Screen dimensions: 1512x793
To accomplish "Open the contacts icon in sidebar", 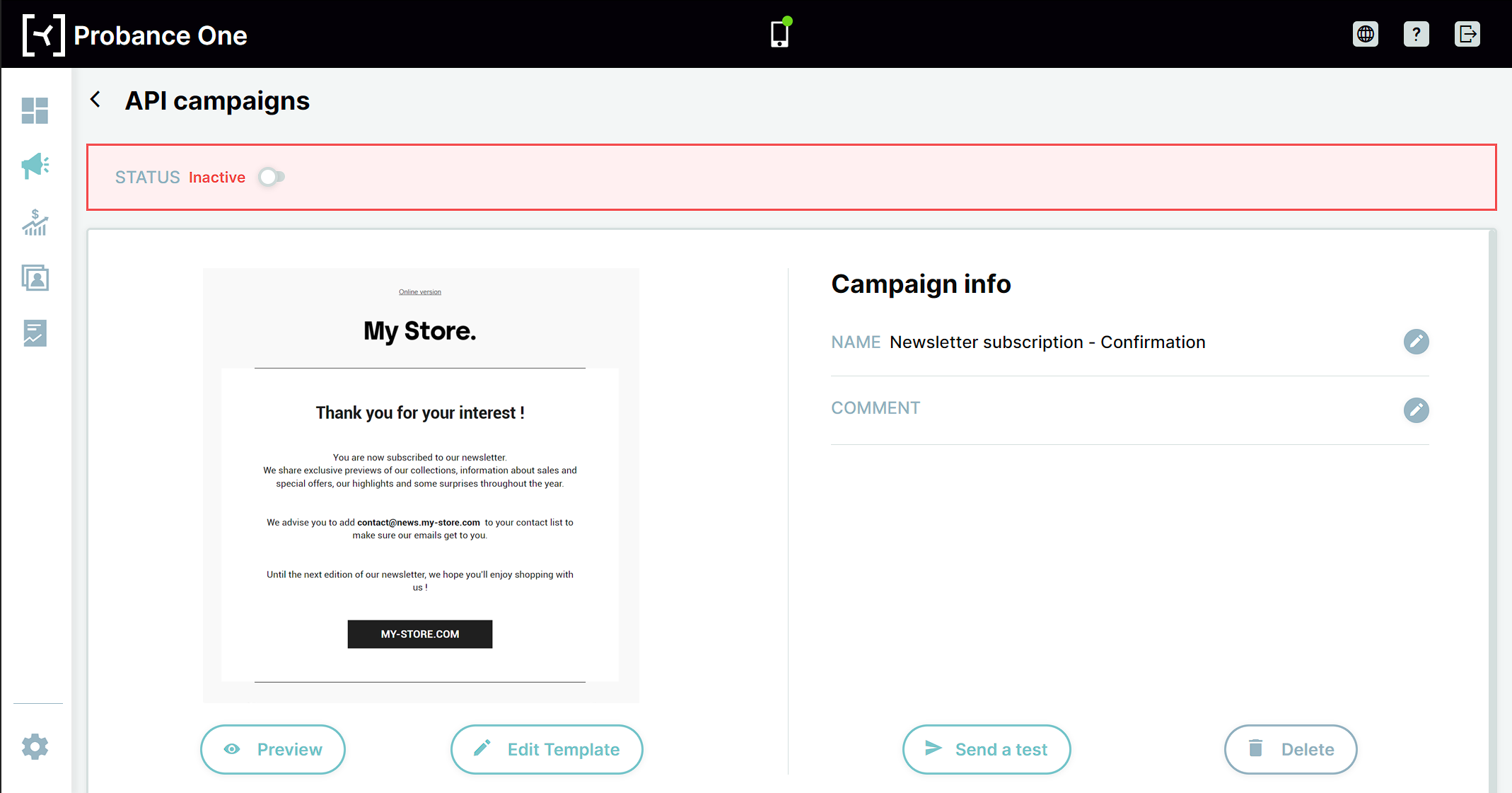I will point(35,278).
